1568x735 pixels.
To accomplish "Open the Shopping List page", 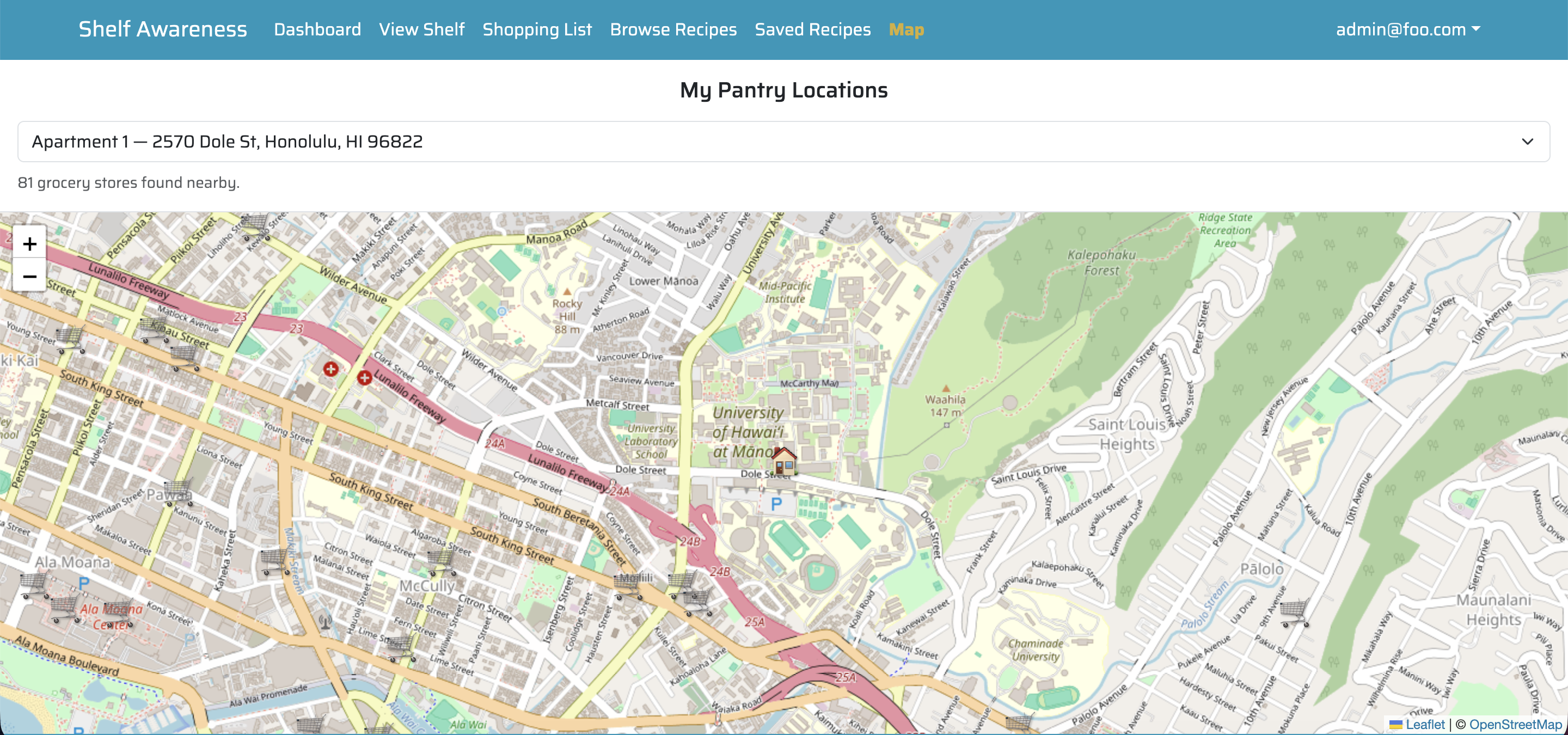I will click(x=537, y=29).
